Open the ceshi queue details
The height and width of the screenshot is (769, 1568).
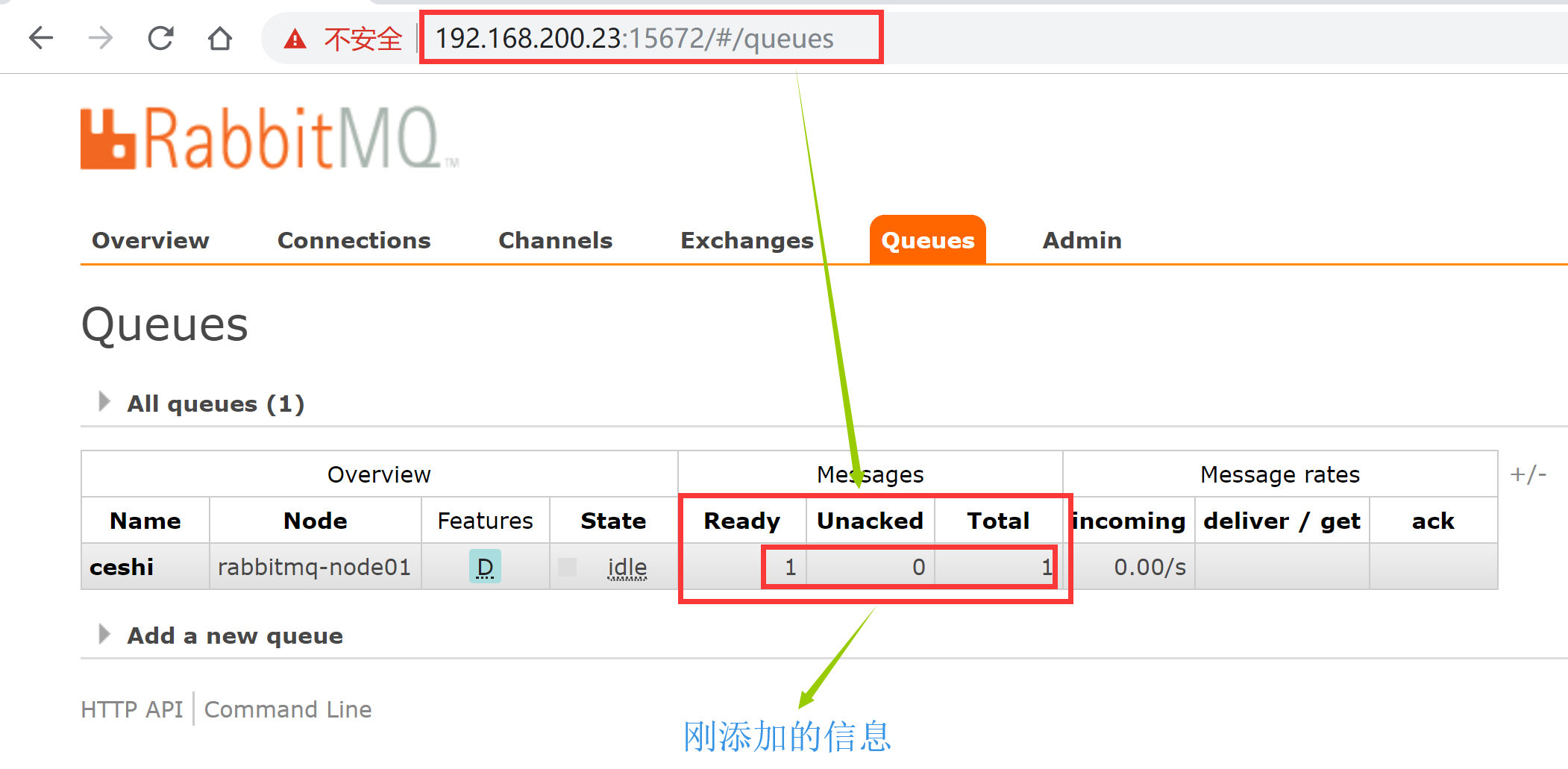pyautogui.click(x=122, y=567)
